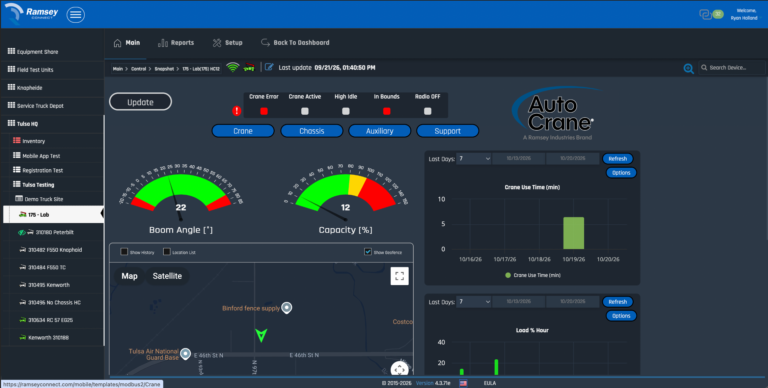Screen dimensions: 768x388
Task: Click the Field Test Units grid icon
Action: 11,69
